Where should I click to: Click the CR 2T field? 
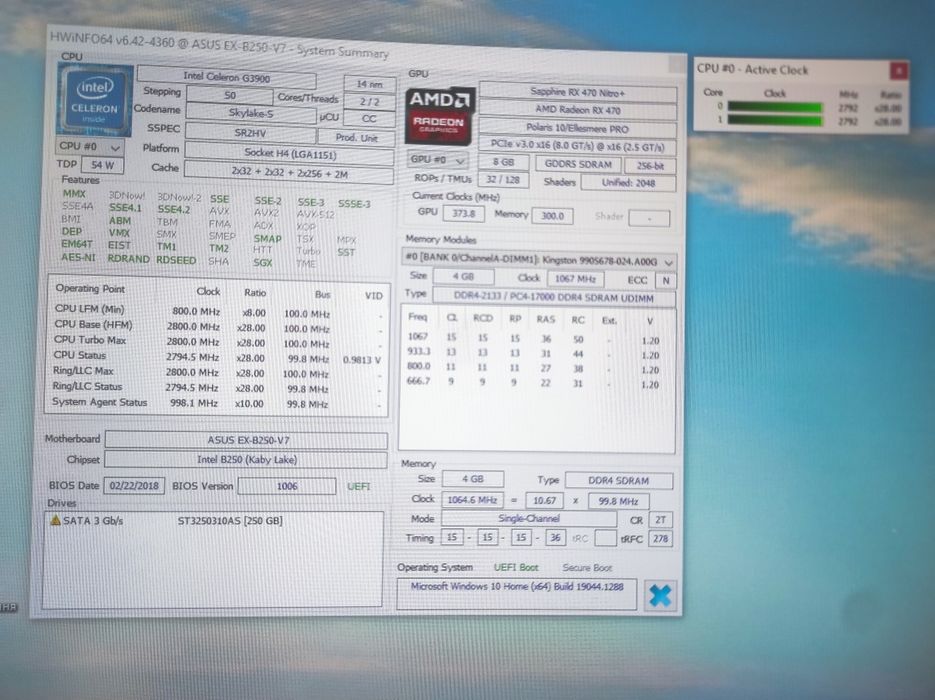tap(661, 520)
